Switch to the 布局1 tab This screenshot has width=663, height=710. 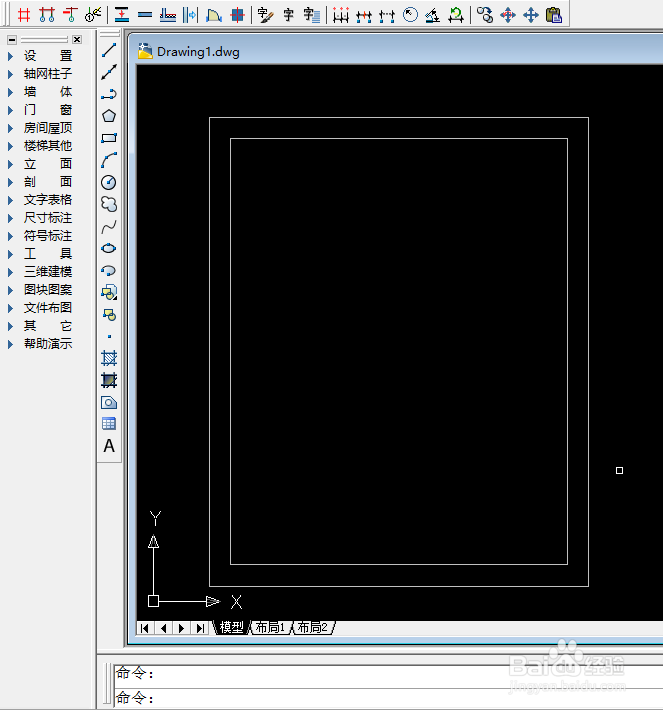pos(270,628)
